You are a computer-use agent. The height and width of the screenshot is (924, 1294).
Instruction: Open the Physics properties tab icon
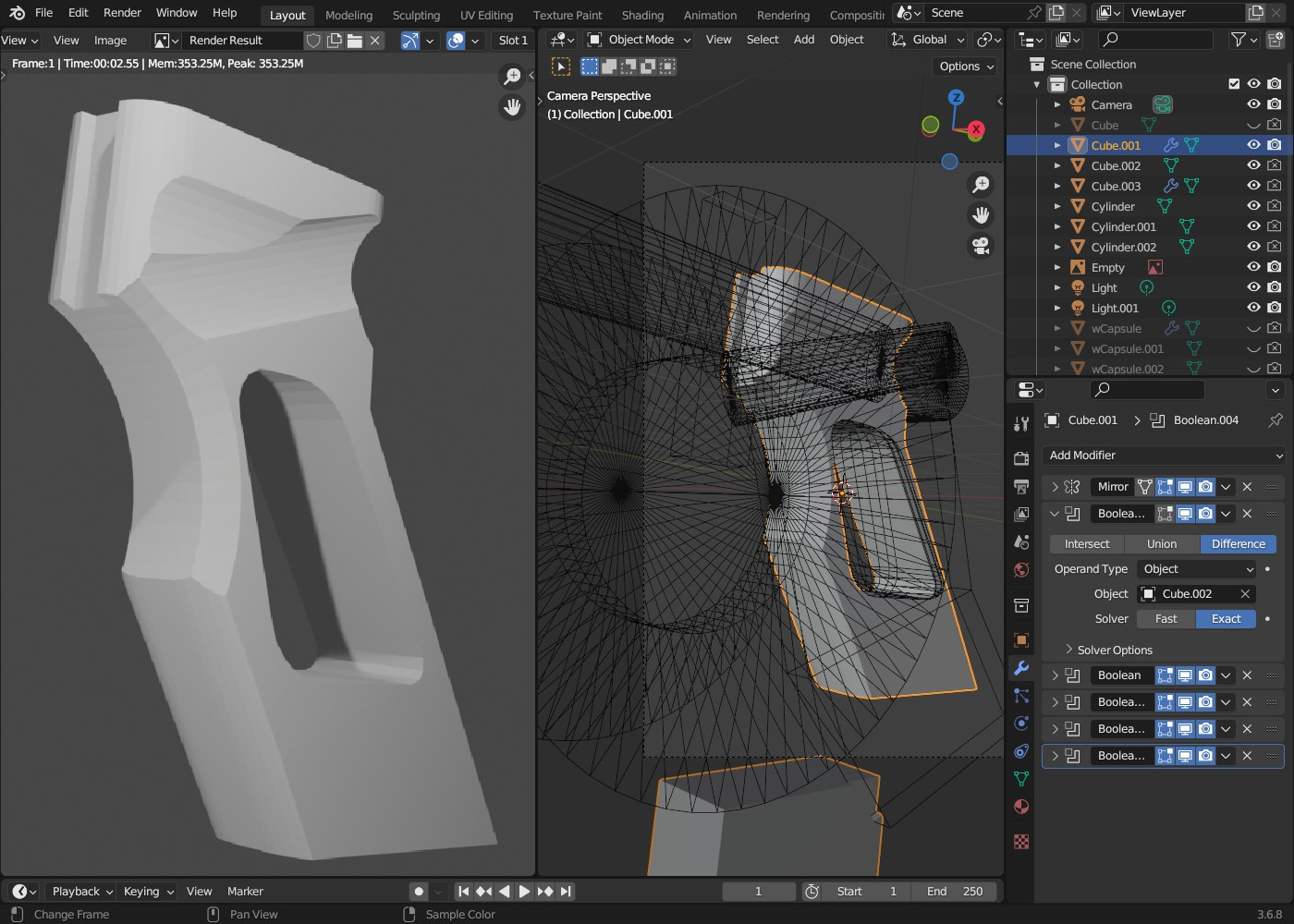click(1021, 723)
